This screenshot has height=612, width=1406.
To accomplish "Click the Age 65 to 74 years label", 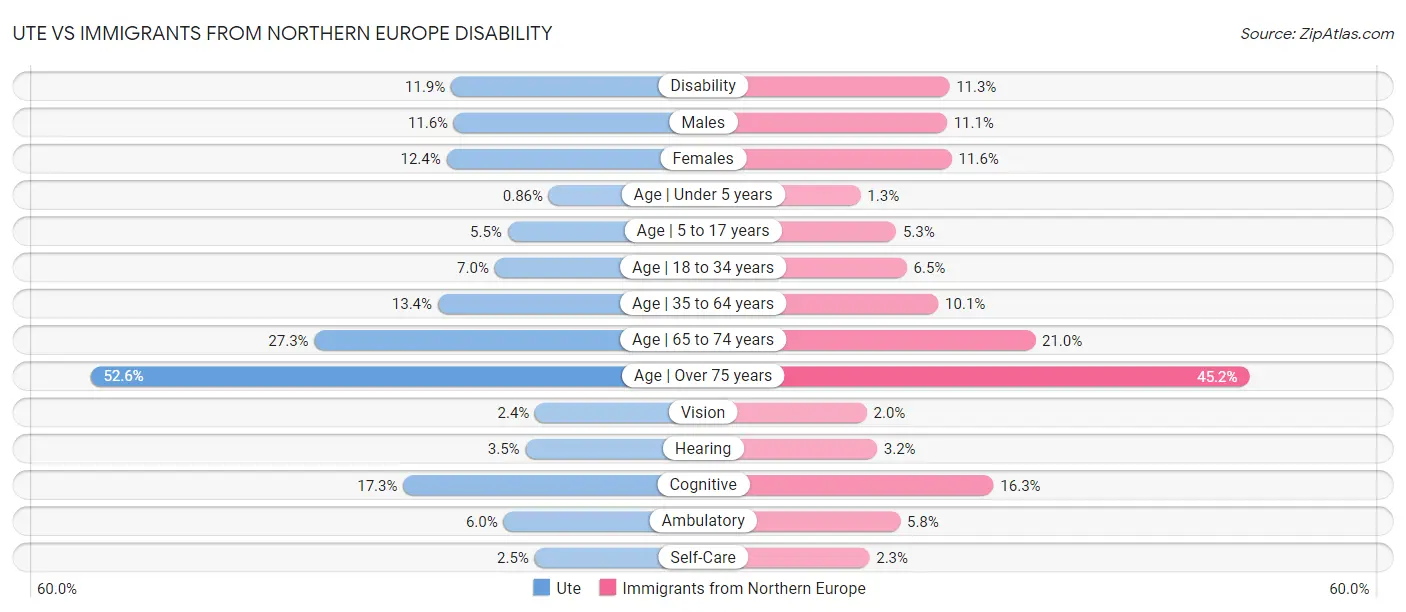I will [x=703, y=340].
